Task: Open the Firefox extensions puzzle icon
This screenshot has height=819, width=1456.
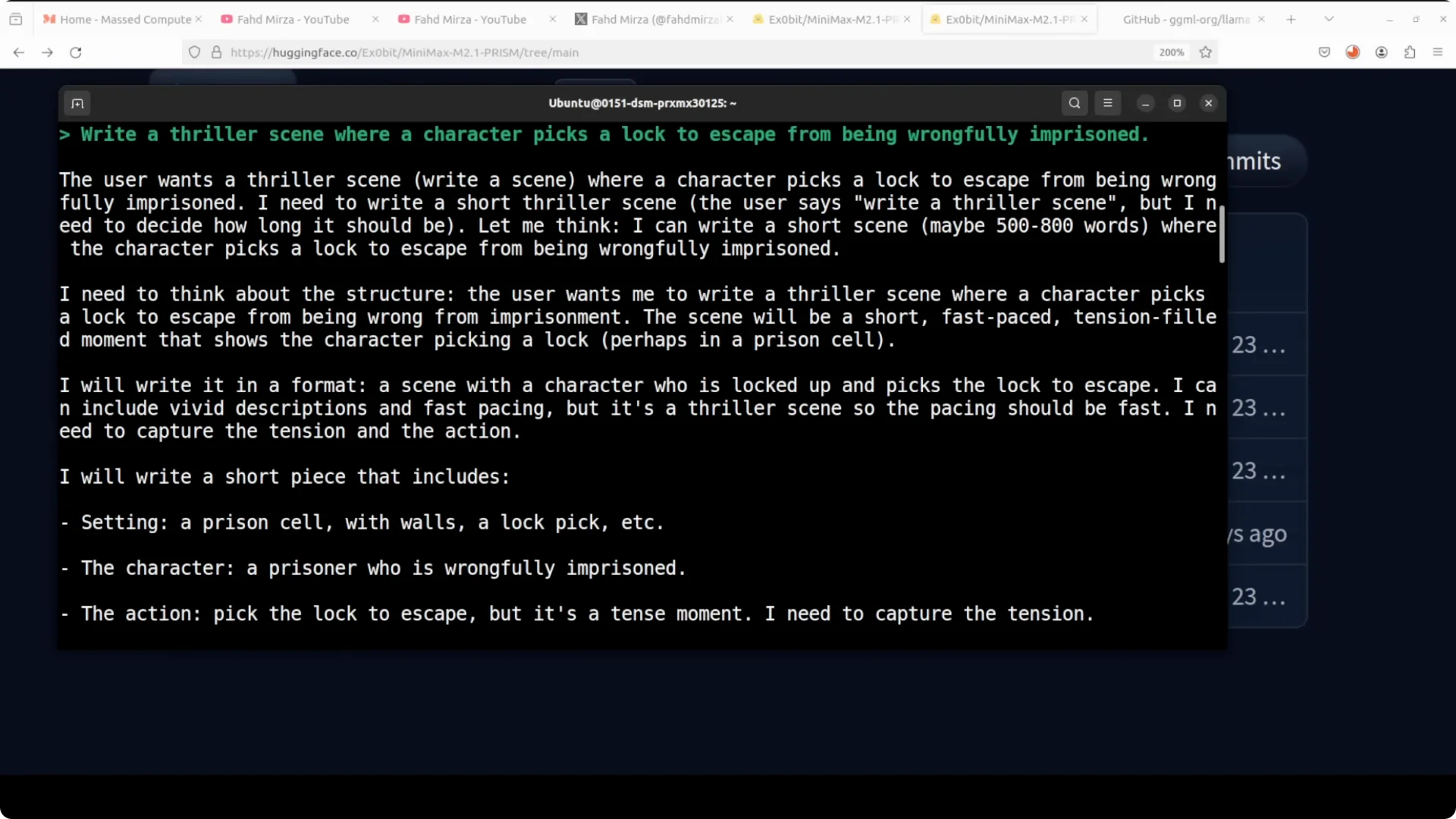Action: click(1409, 52)
